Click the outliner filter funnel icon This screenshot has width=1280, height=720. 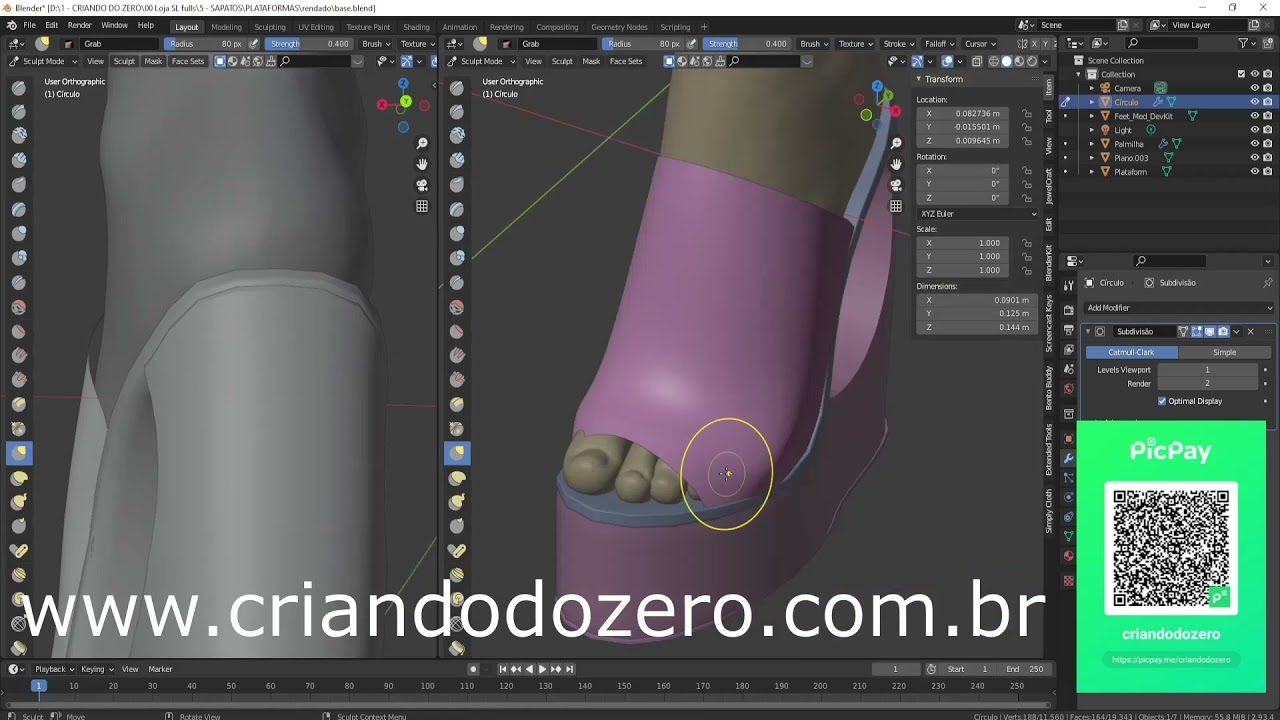[x=1244, y=43]
